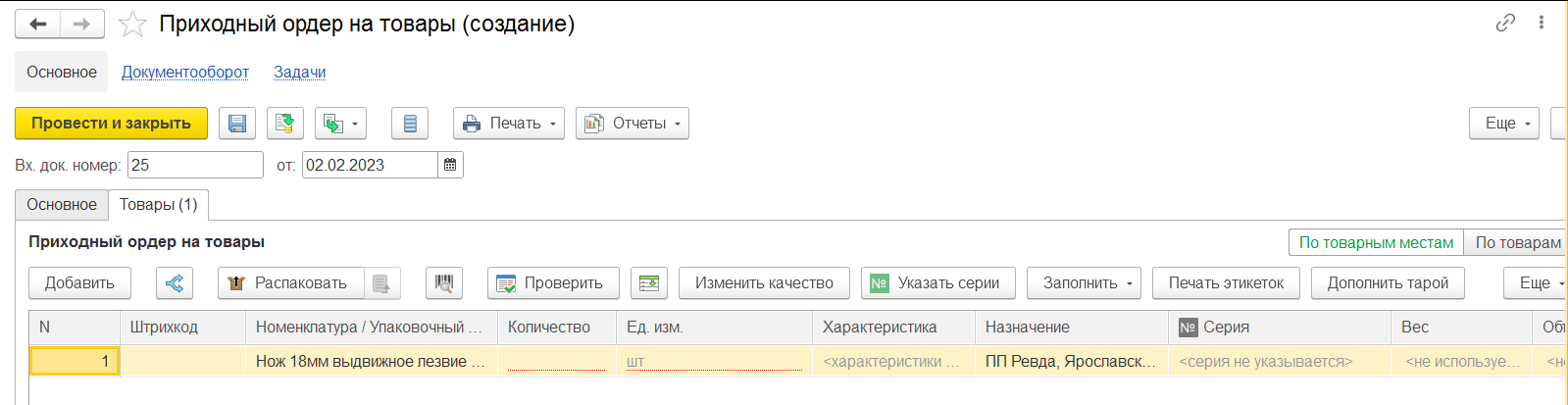The height and width of the screenshot is (405, 1568).
Task: Switch view to По товарам
Action: click(1517, 242)
